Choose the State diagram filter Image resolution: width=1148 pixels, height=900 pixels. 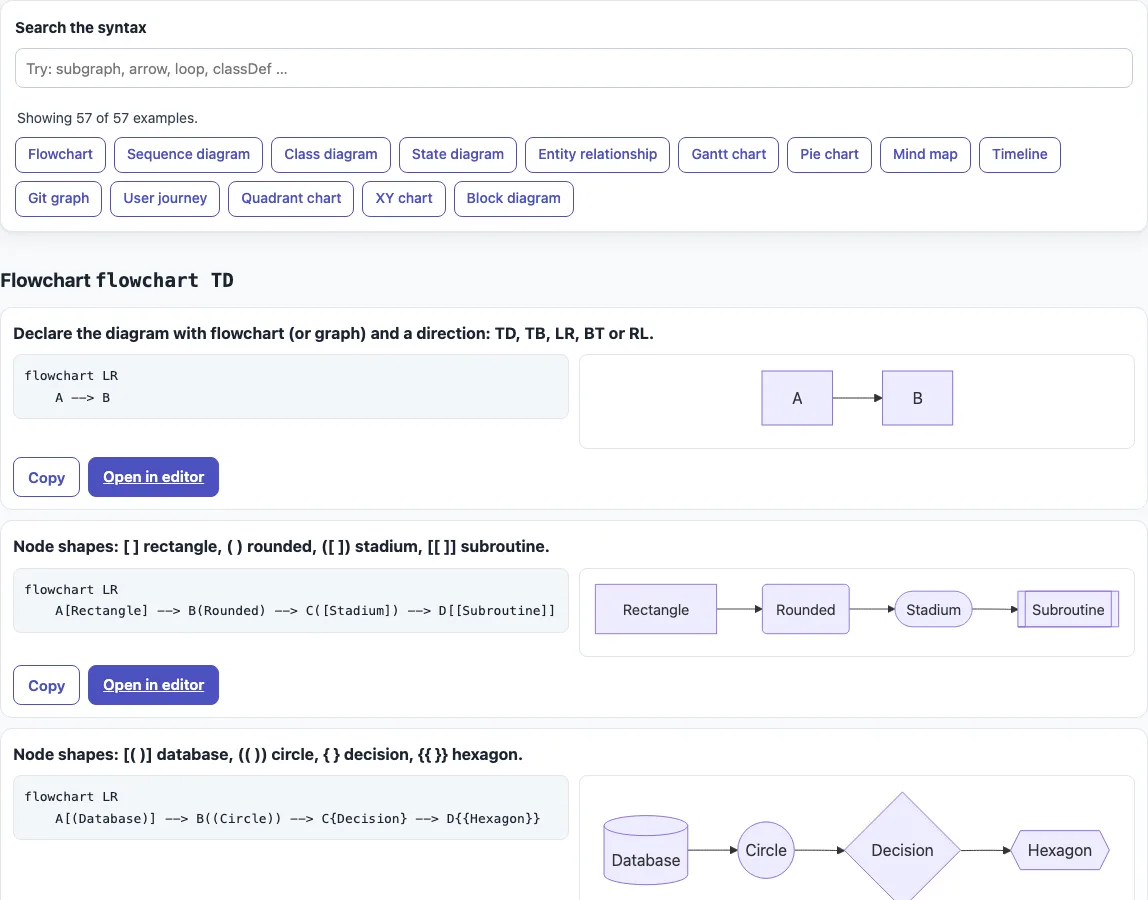[458, 155]
